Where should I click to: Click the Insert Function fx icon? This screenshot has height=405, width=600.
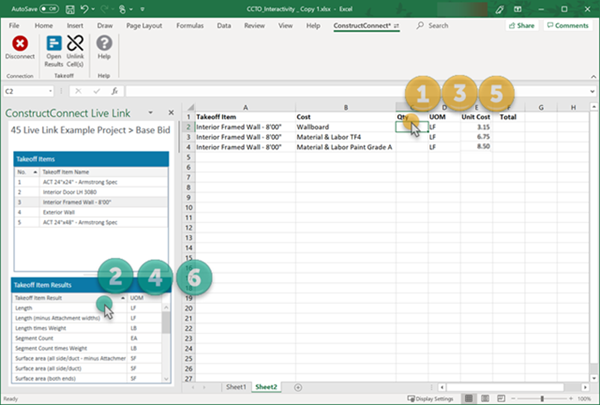(114, 91)
